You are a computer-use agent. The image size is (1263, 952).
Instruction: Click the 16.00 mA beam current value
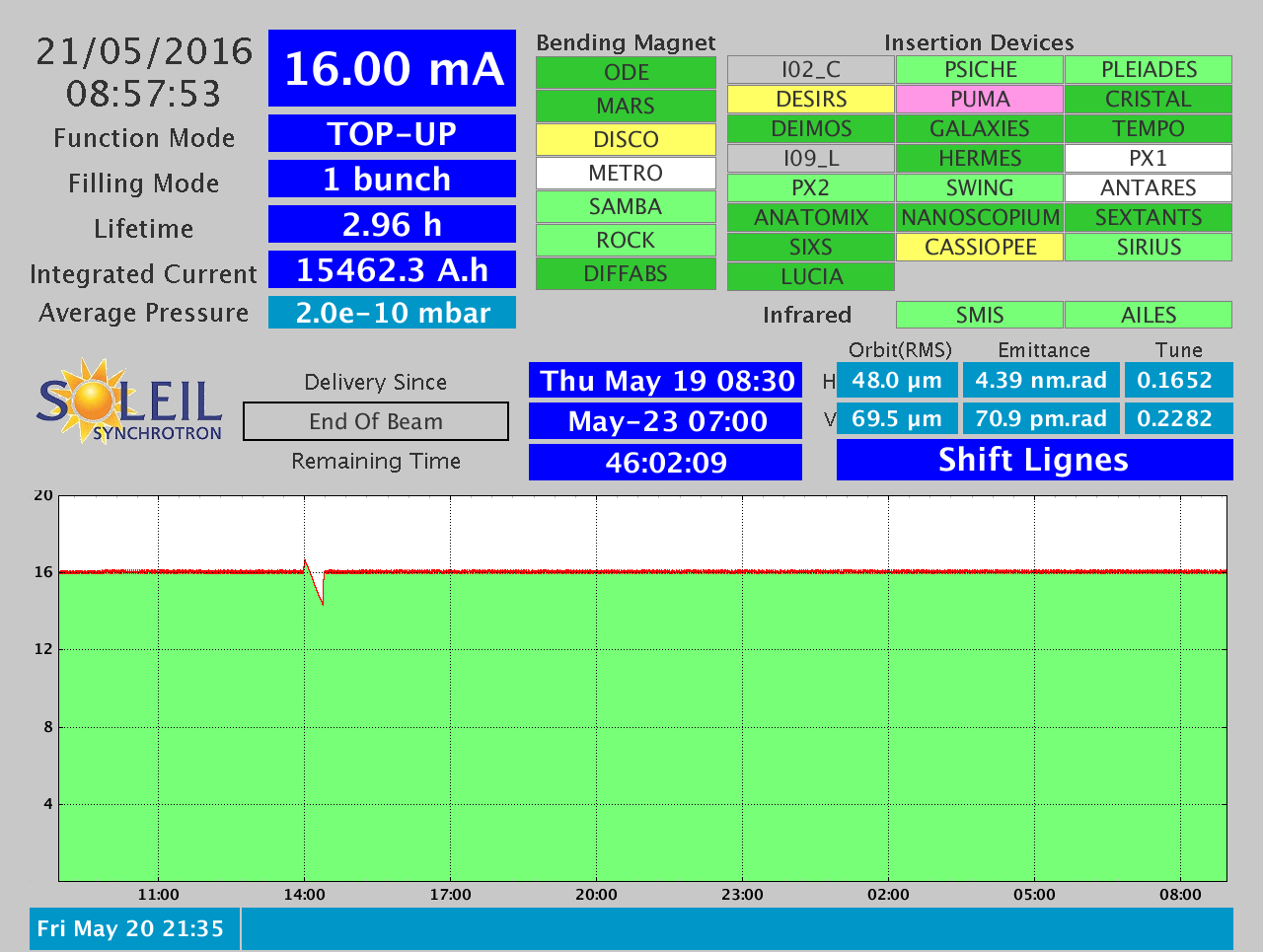click(392, 68)
